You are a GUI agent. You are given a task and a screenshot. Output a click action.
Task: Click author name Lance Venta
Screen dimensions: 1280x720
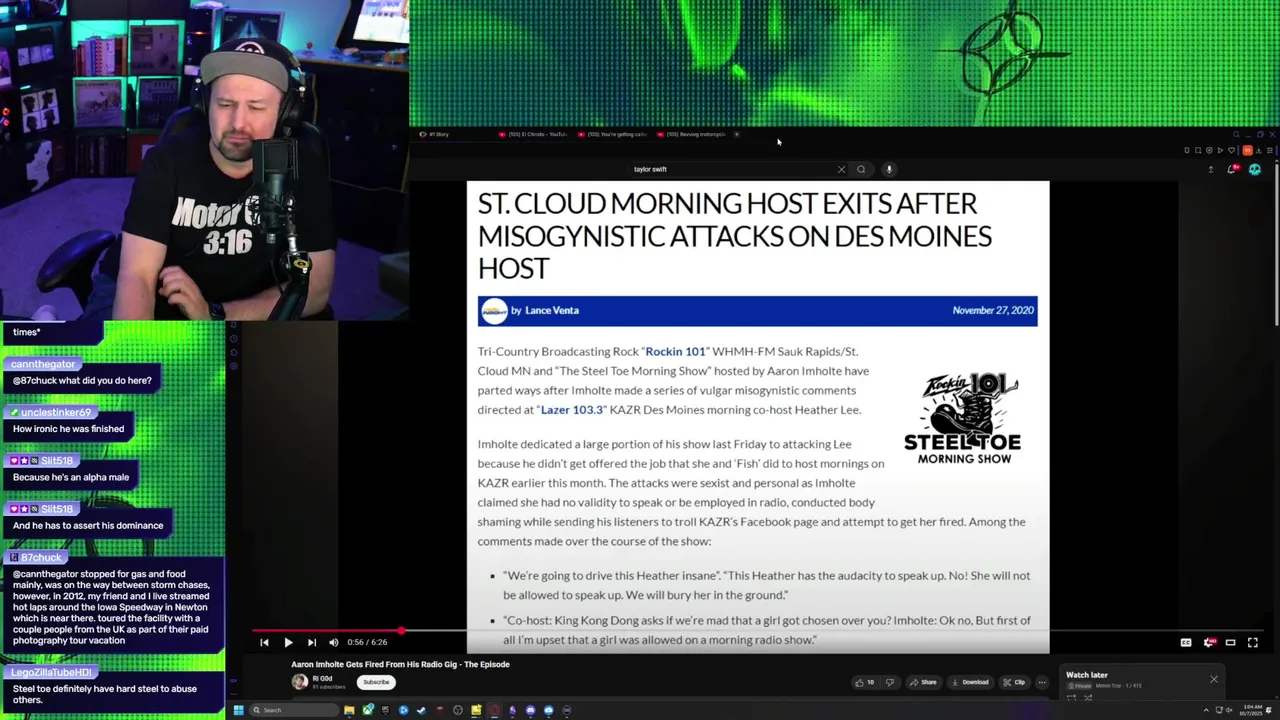point(552,311)
